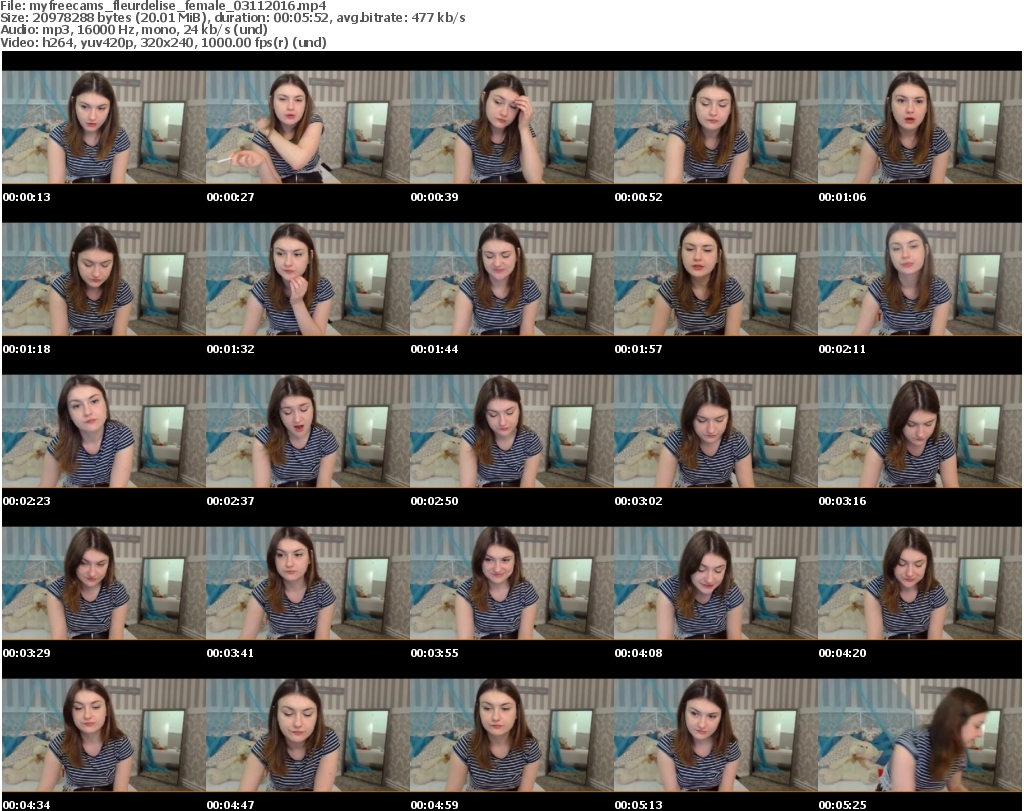Click the thumbnail at 00:02:23
Image resolution: width=1024 pixels, height=811 pixels.
[x=103, y=431]
